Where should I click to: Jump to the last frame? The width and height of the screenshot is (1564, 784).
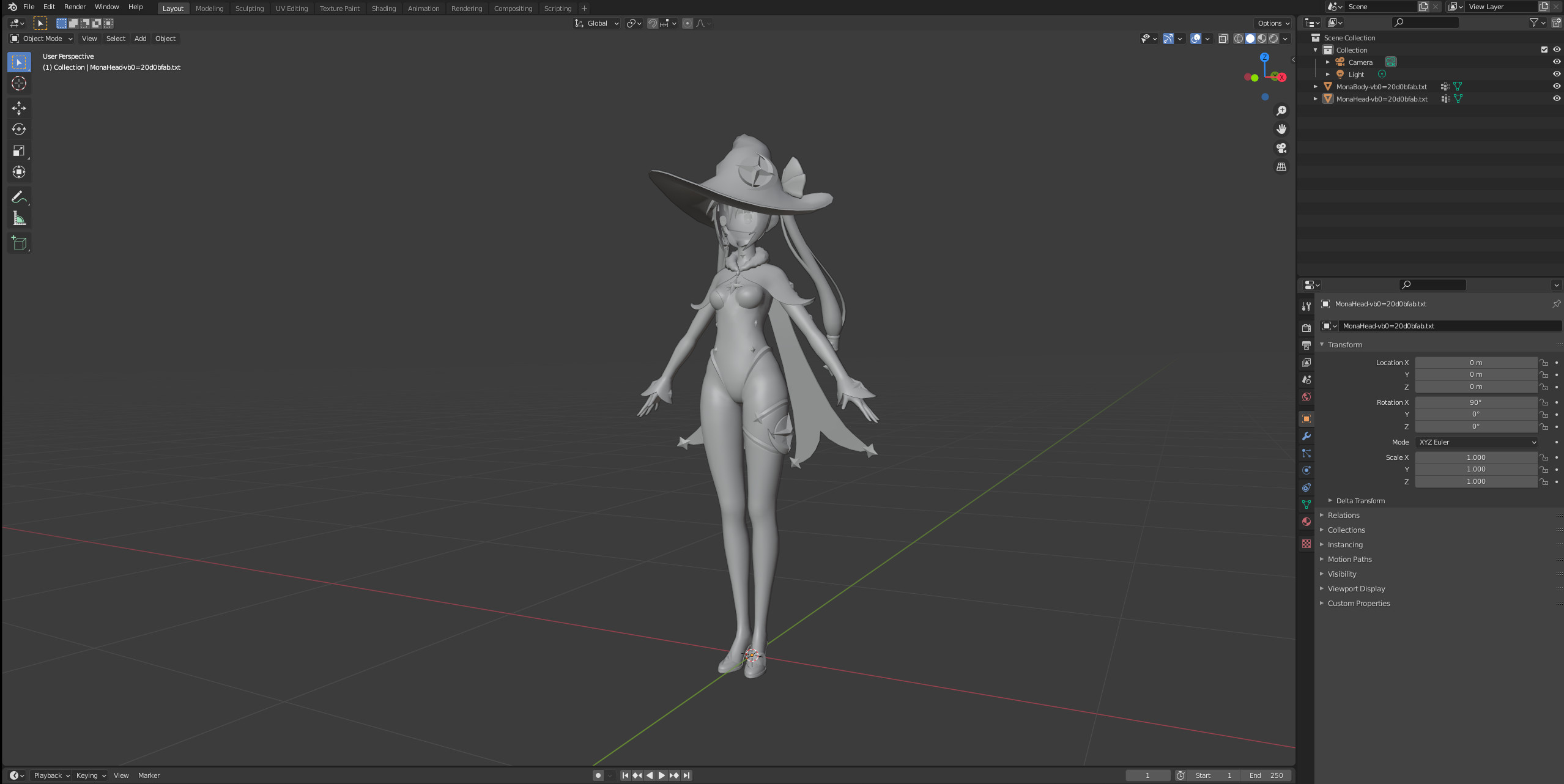[x=686, y=775]
